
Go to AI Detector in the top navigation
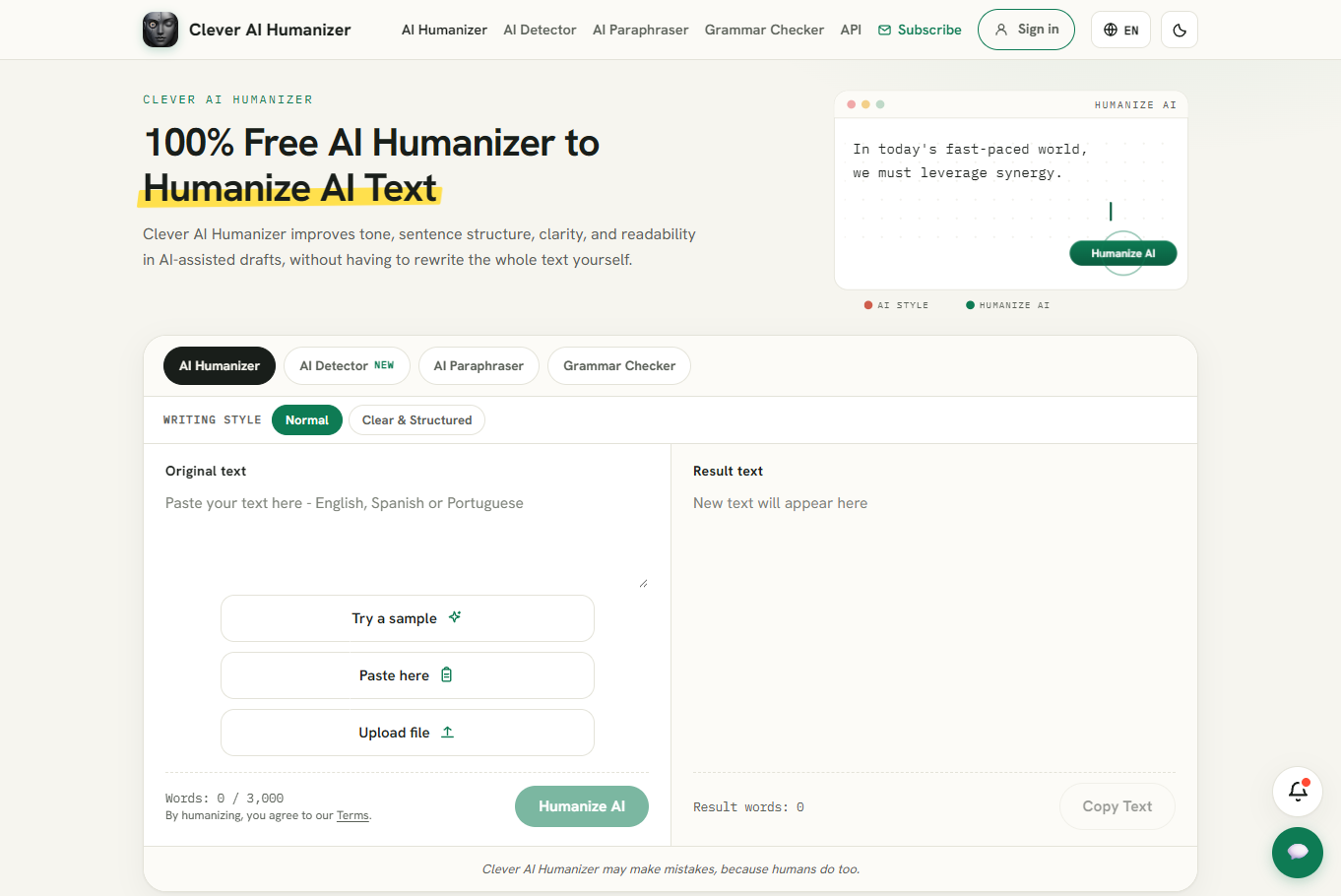click(540, 30)
